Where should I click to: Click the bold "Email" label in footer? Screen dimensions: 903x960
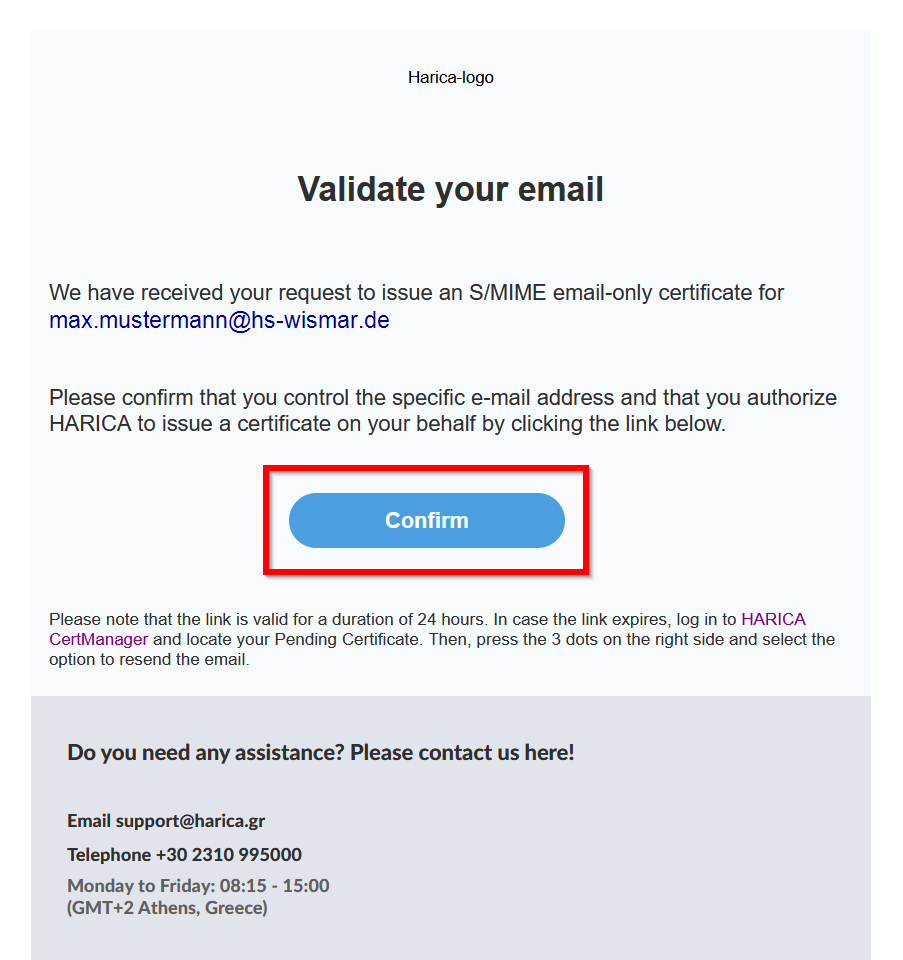click(x=89, y=821)
